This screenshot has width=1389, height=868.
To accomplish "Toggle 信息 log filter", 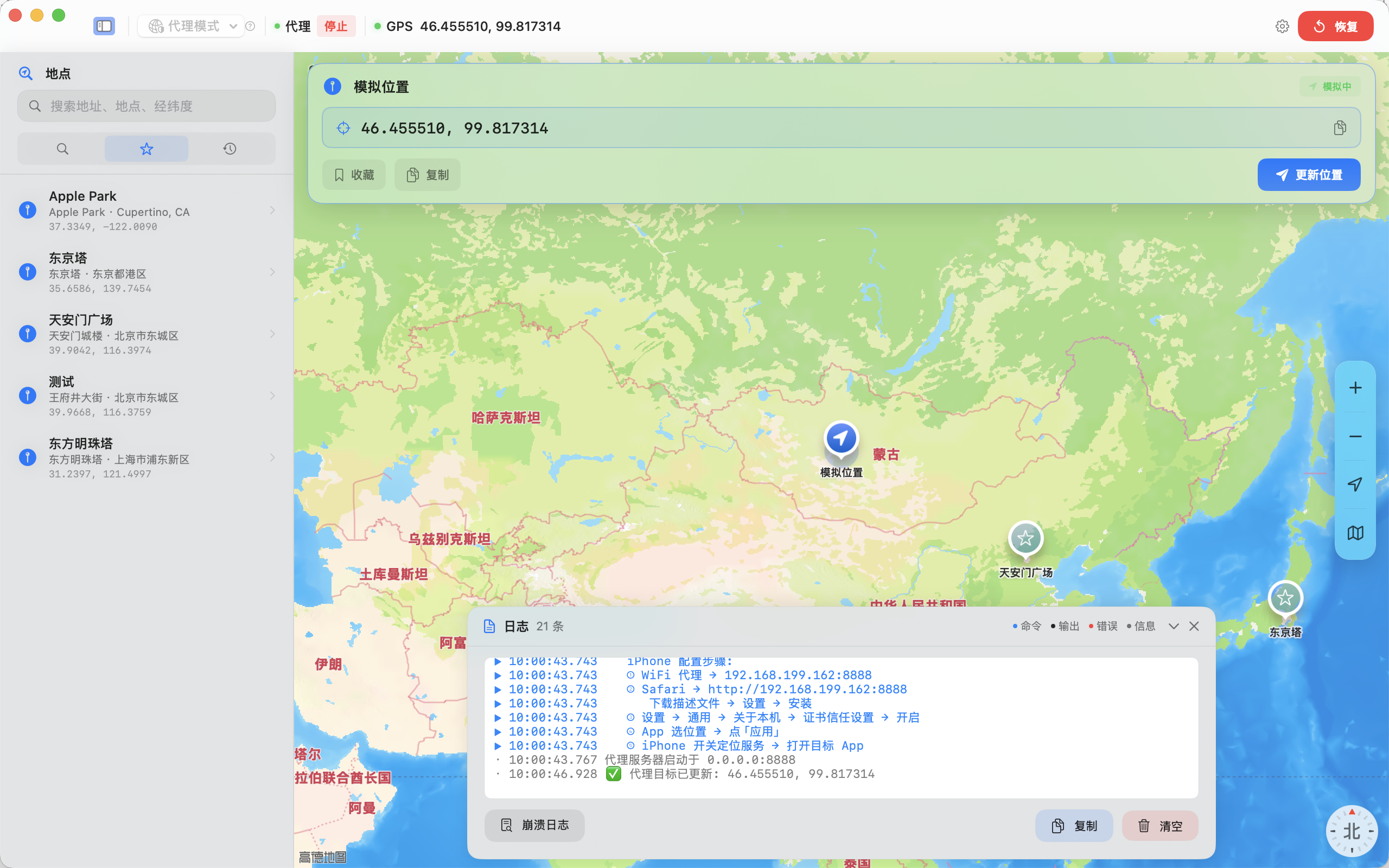I will coord(1141,626).
